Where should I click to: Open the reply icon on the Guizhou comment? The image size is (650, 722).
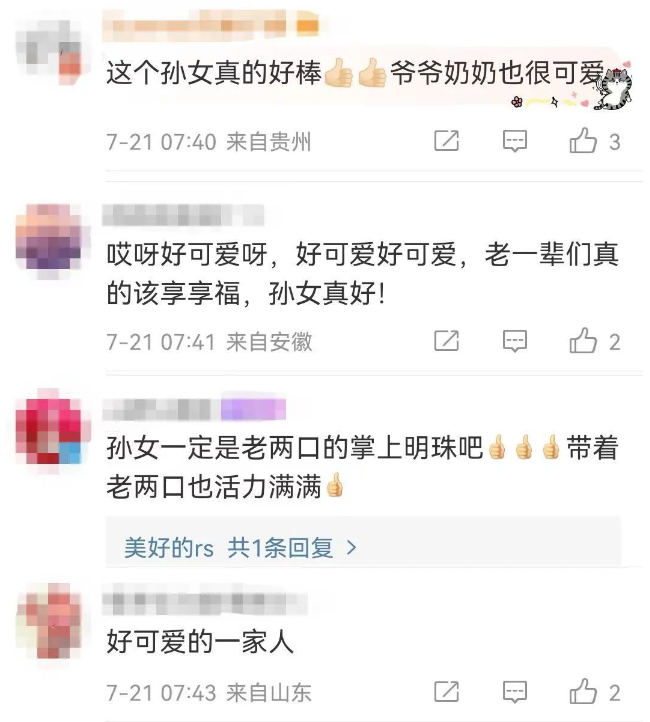pyautogui.click(x=515, y=141)
